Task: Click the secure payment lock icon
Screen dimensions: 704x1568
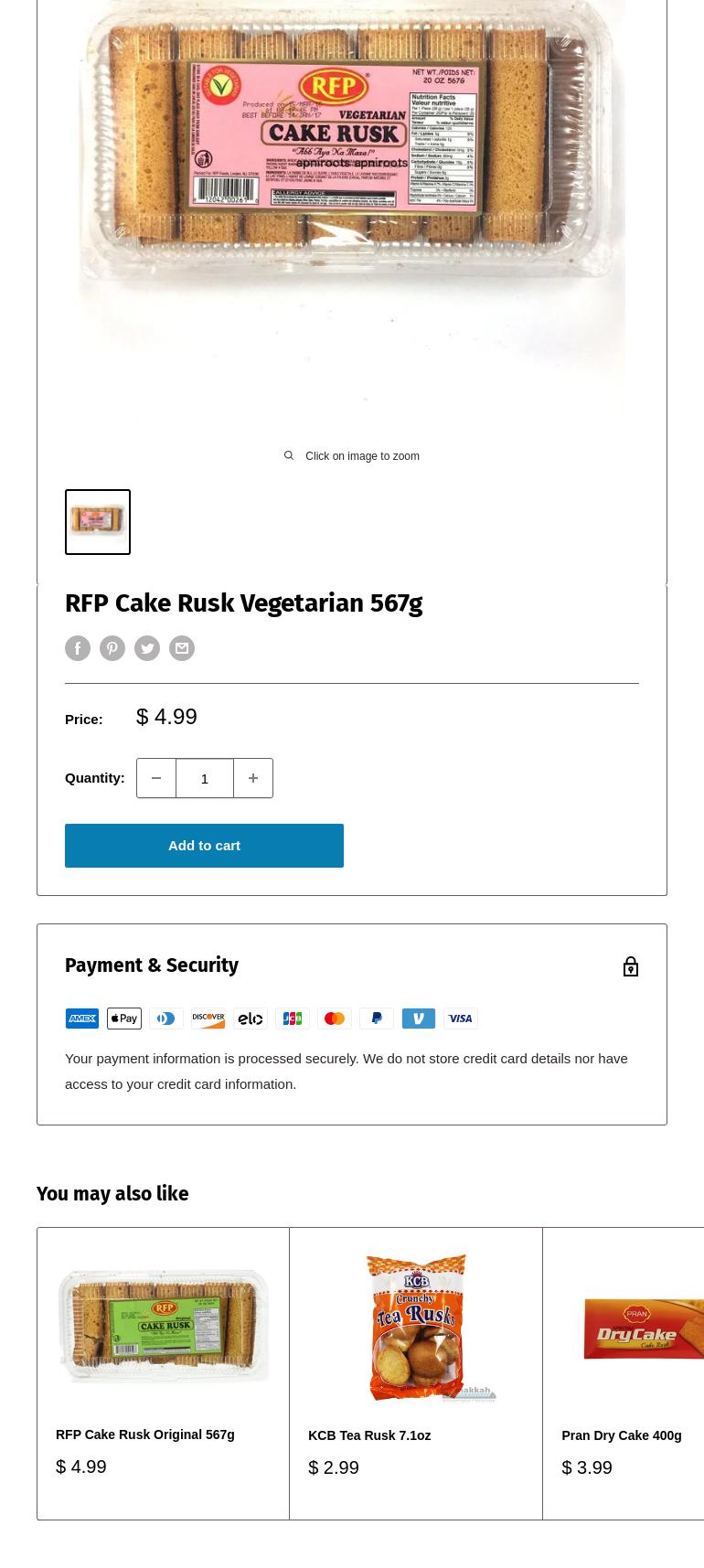Action: (x=631, y=966)
